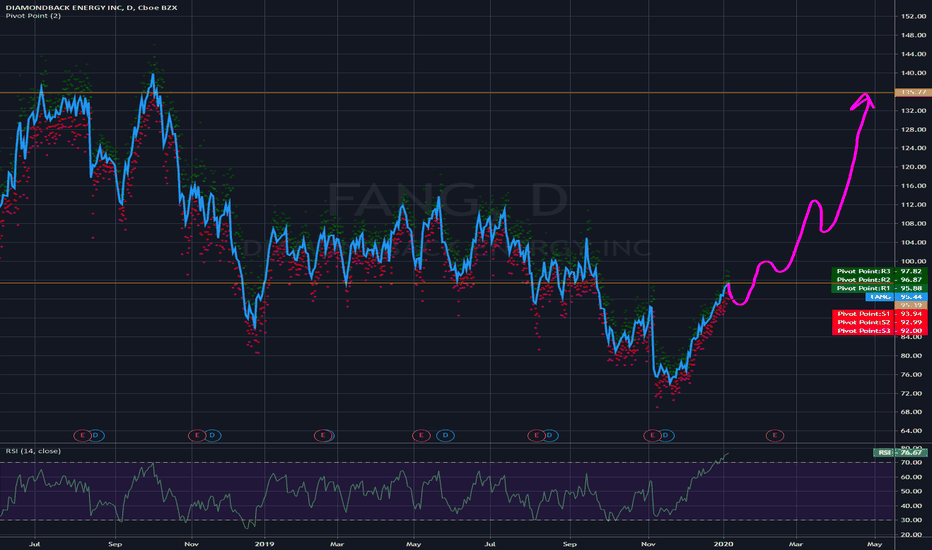
Task: Click the 148.00 price axis label
Action: [914, 35]
